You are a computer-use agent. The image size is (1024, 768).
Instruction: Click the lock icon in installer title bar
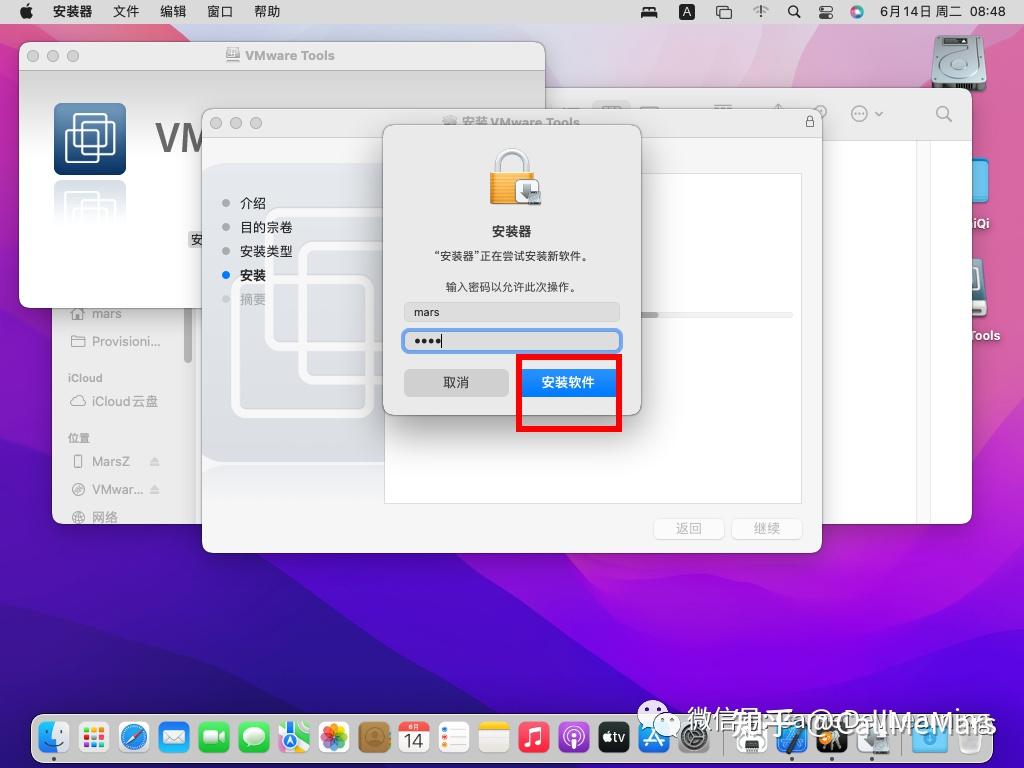(x=810, y=121)
